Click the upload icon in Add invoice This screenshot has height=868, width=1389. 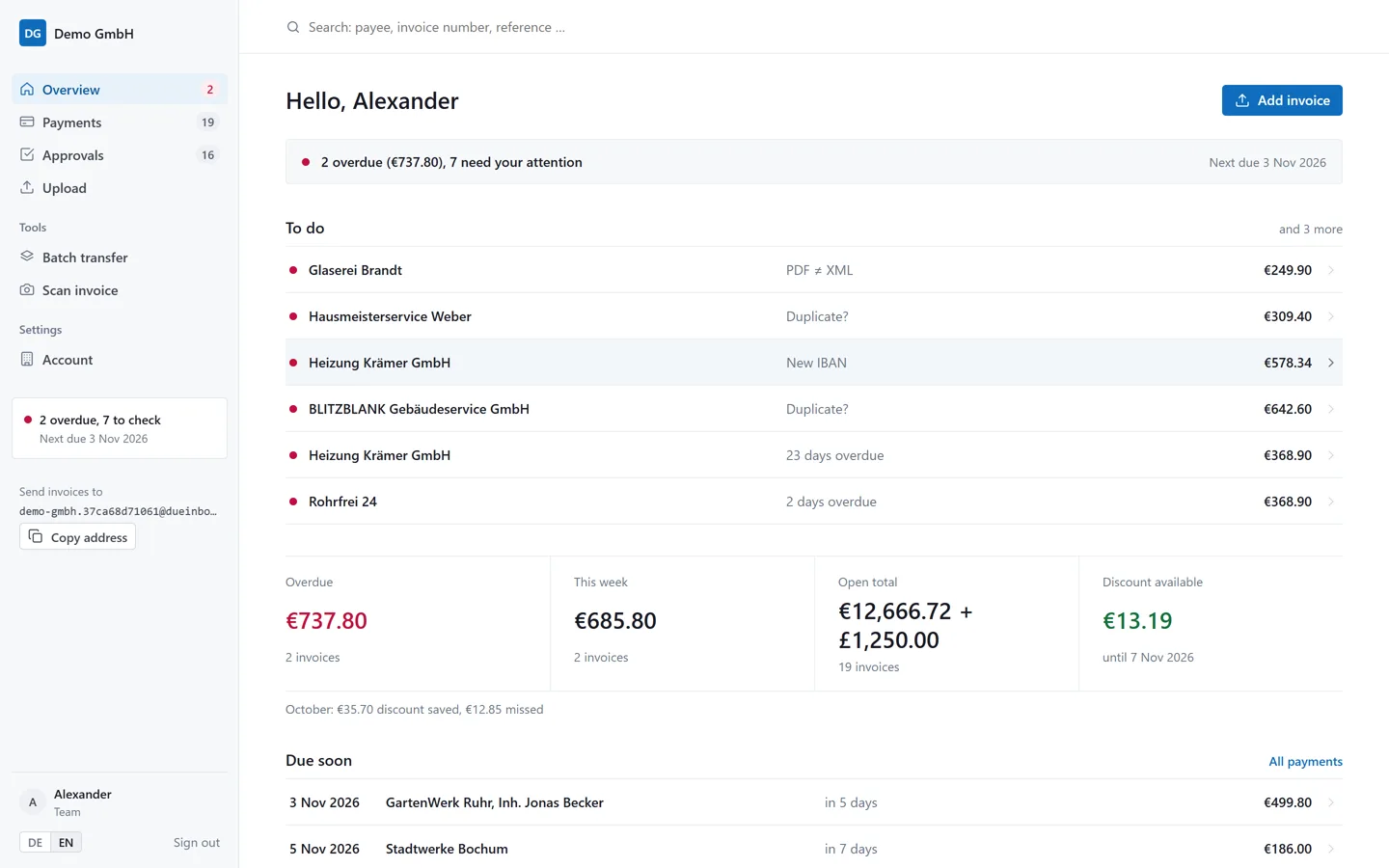(x=1242, y=100)
